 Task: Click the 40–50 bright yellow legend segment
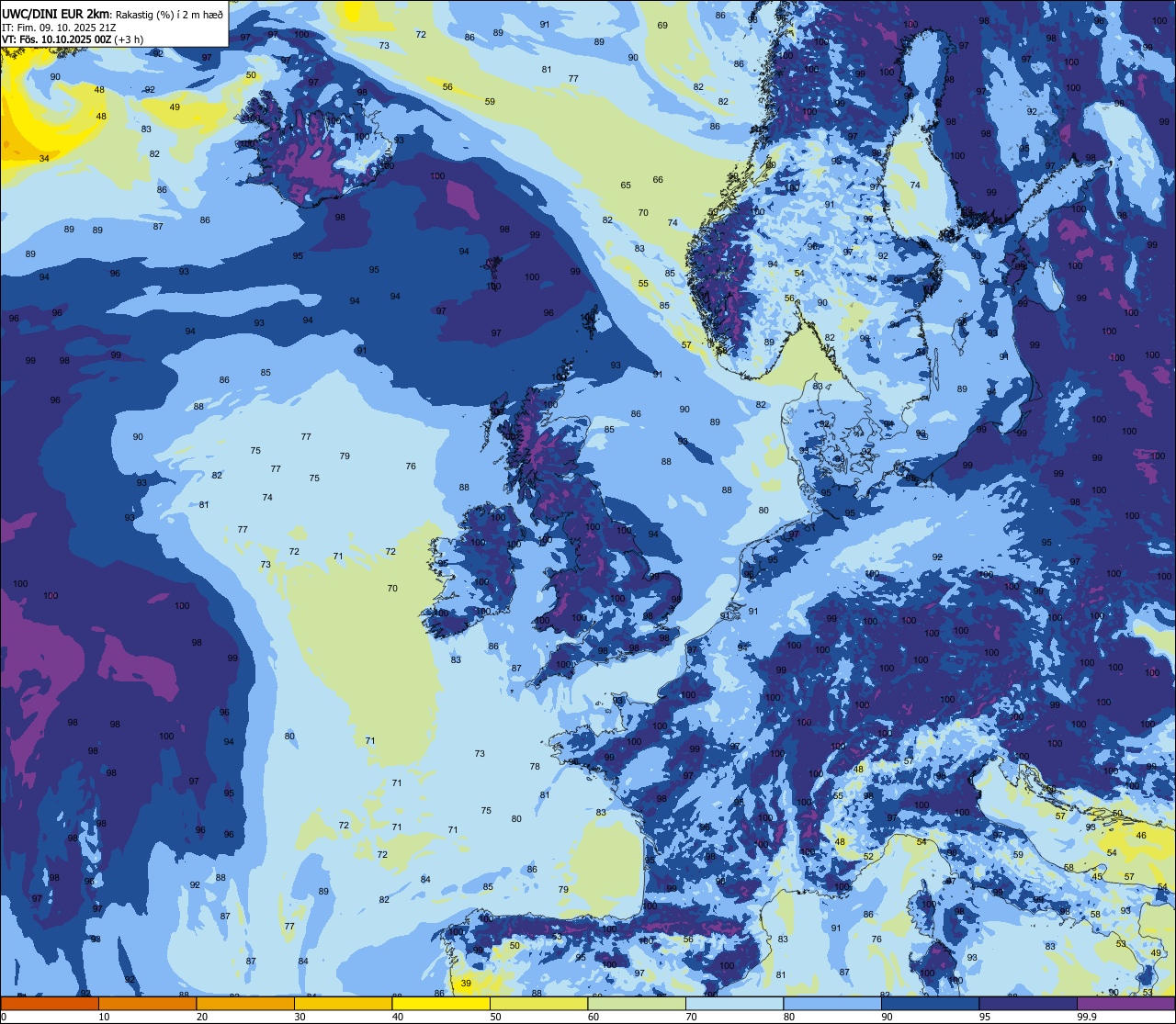[x=441, y=1003]
